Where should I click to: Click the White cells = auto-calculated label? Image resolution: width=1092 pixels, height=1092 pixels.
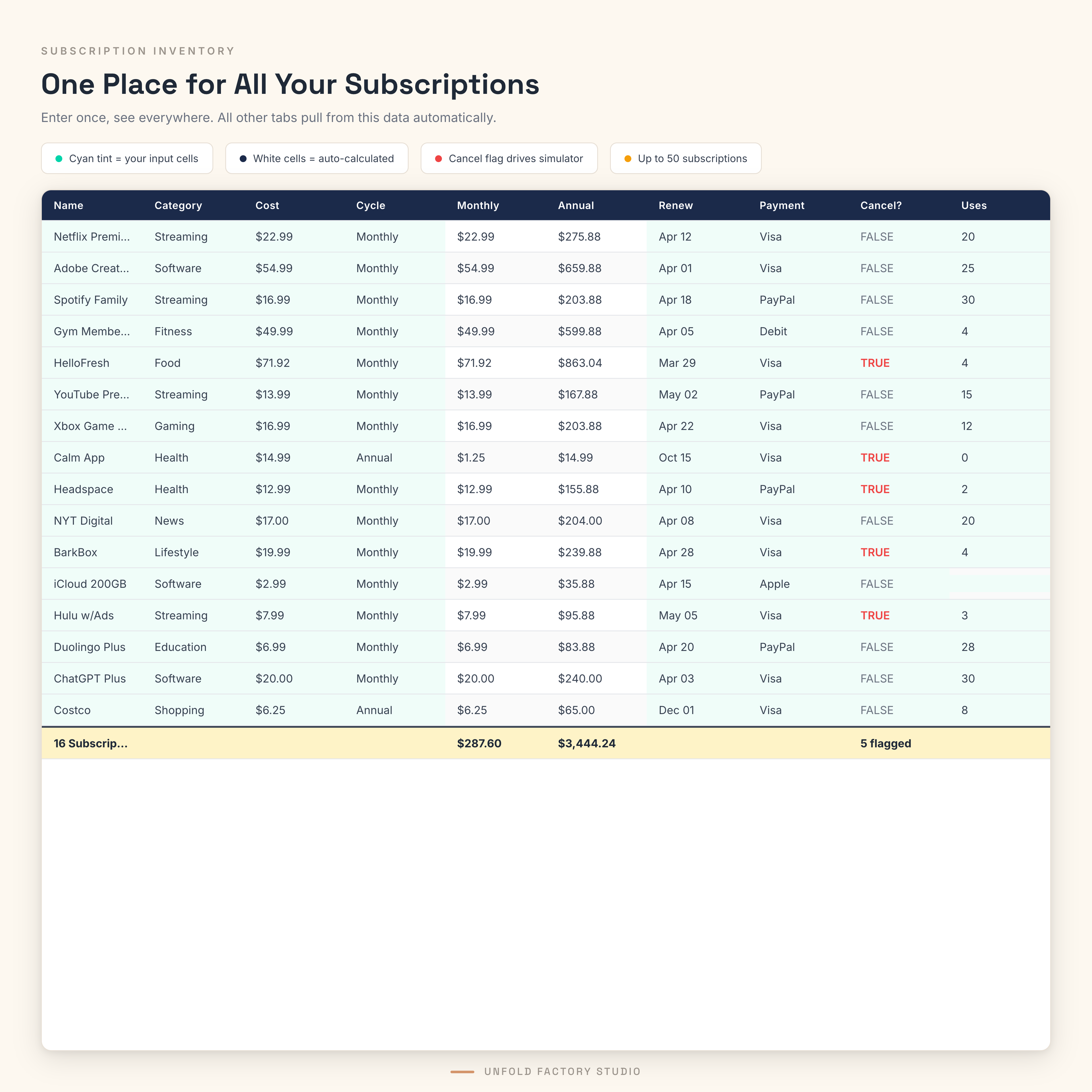coord(323,159)
